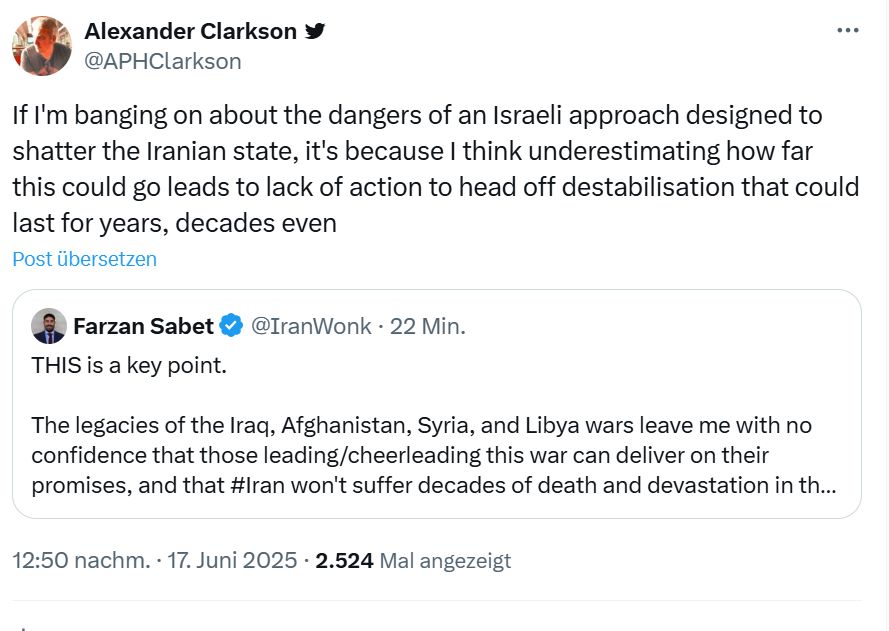Open the three-dot more options menu
The image size is (889, 631).
pos(848,30)
